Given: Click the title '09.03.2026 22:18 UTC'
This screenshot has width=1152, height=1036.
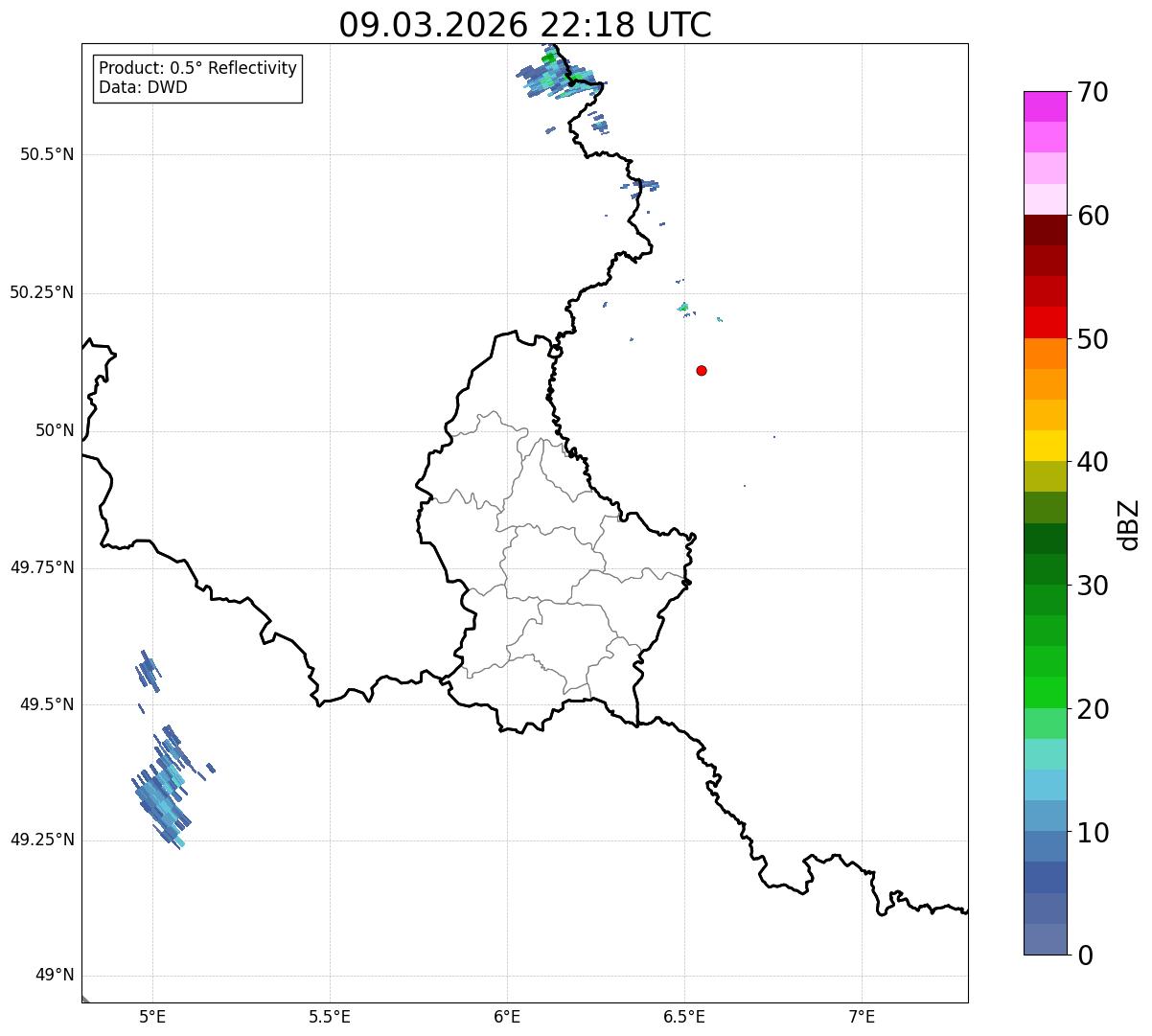Looking at the screenshot, I should (525, 25).
